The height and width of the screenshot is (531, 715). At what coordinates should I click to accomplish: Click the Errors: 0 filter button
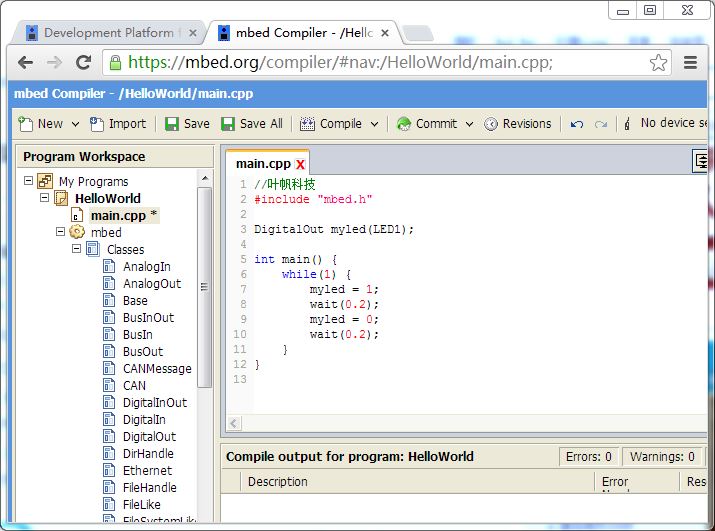point(588,456)
